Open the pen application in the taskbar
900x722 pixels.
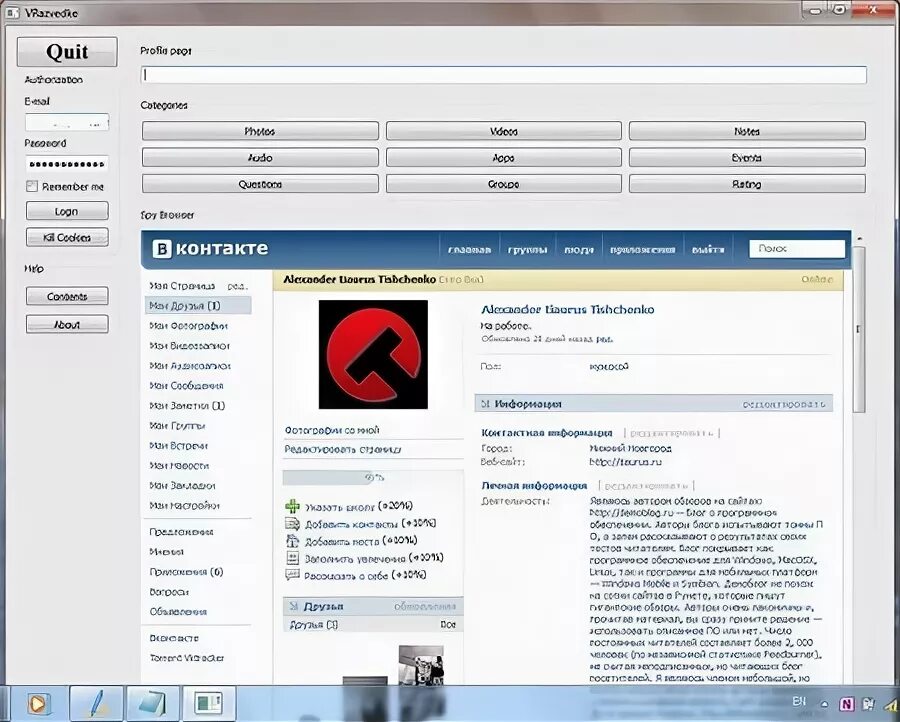click(x=100, y=703)
